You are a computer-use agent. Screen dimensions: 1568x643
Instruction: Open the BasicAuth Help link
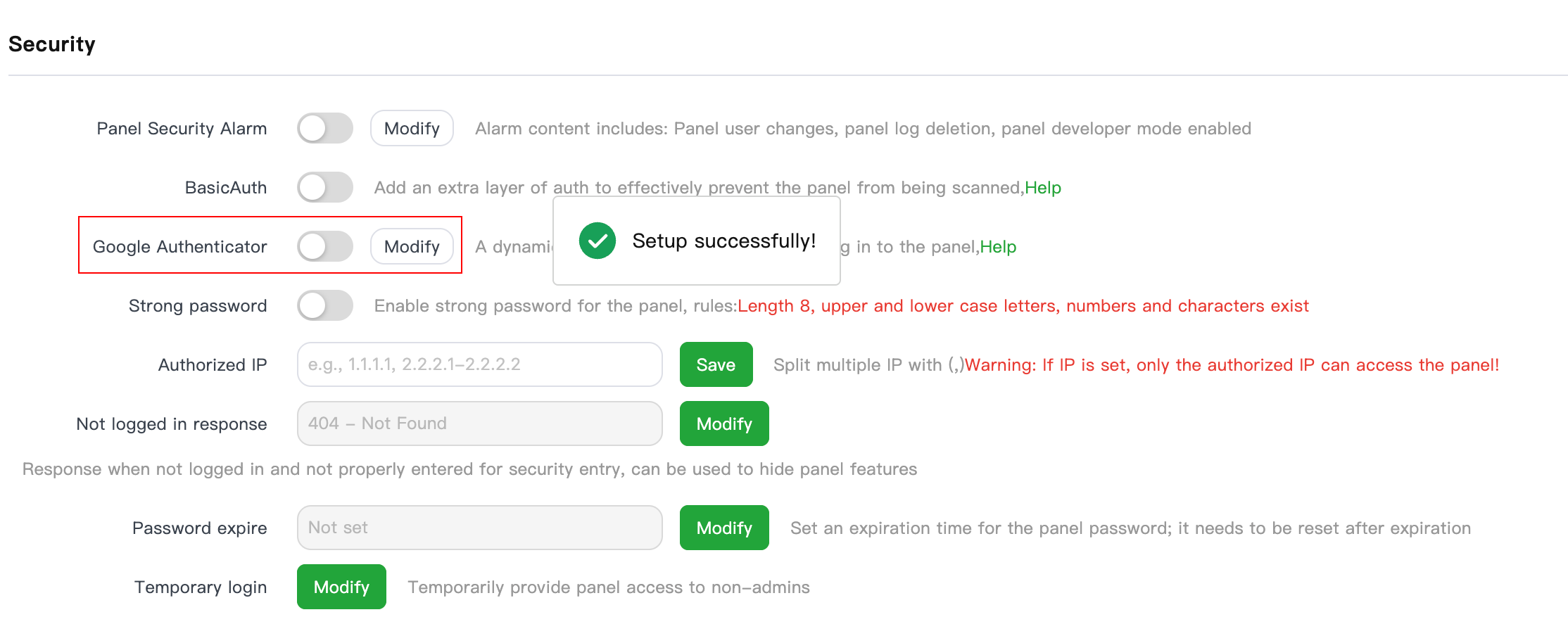click(1043, 187)
